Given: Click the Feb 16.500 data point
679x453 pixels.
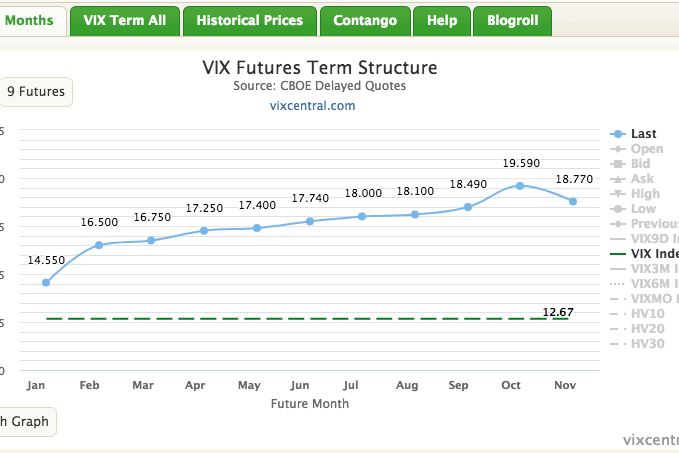Looking at the screenshot, I should pyautogui.click(x=99, y=245).
